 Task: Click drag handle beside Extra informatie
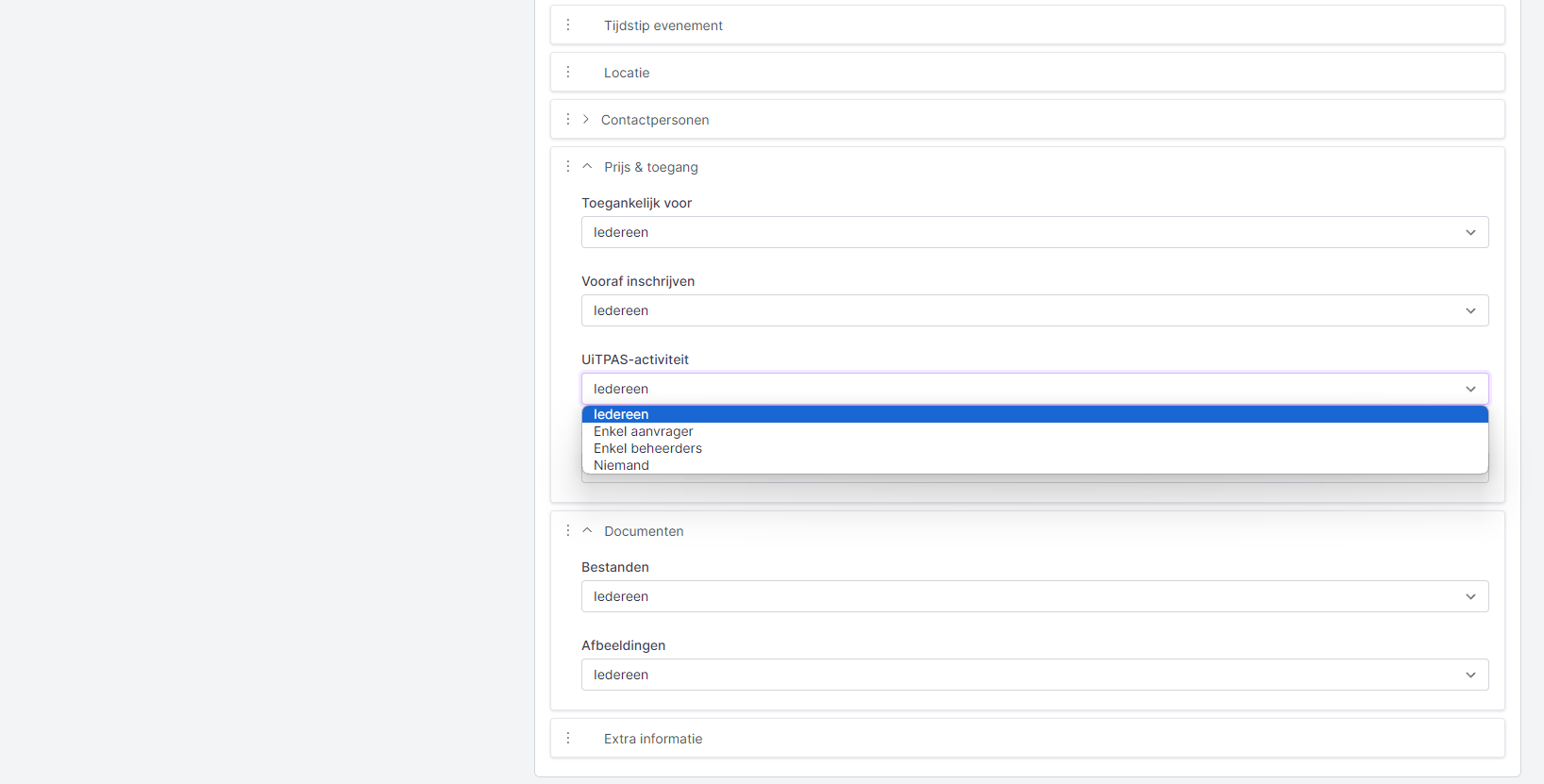pyautogui.click(x=568, y=739)
